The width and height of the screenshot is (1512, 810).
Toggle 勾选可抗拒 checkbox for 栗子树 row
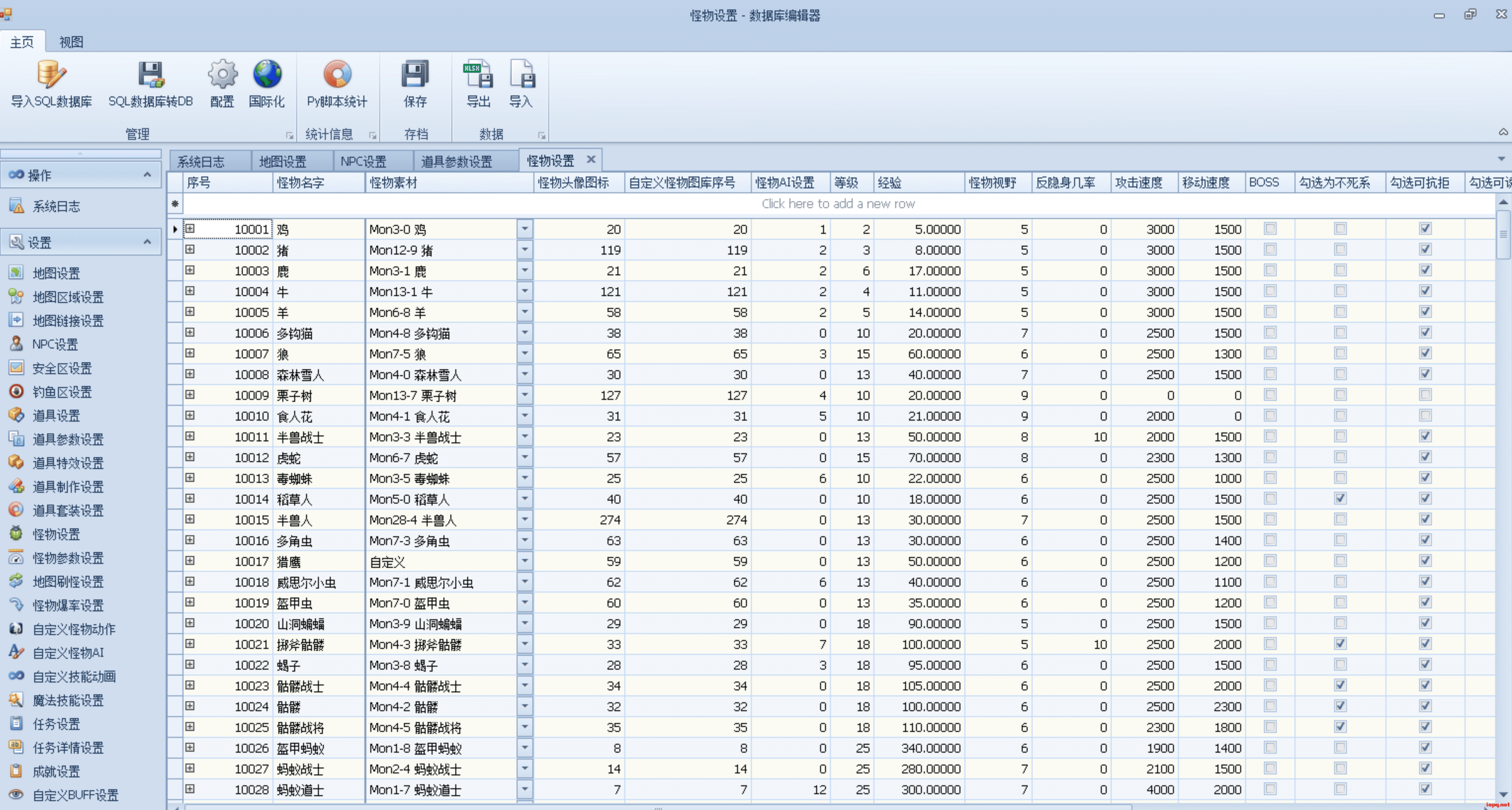(x=1425, y=395)
